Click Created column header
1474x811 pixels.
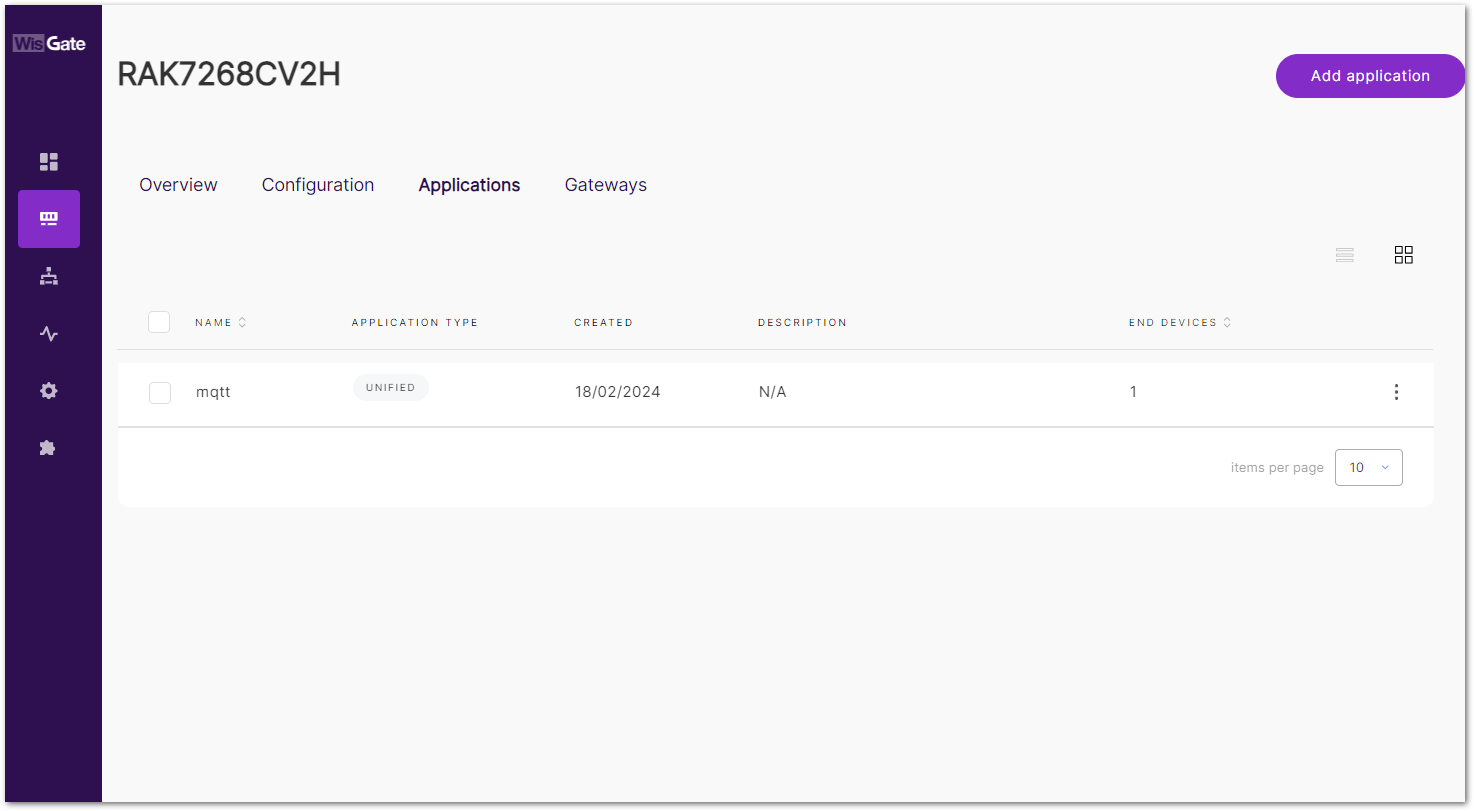[603, 323]
